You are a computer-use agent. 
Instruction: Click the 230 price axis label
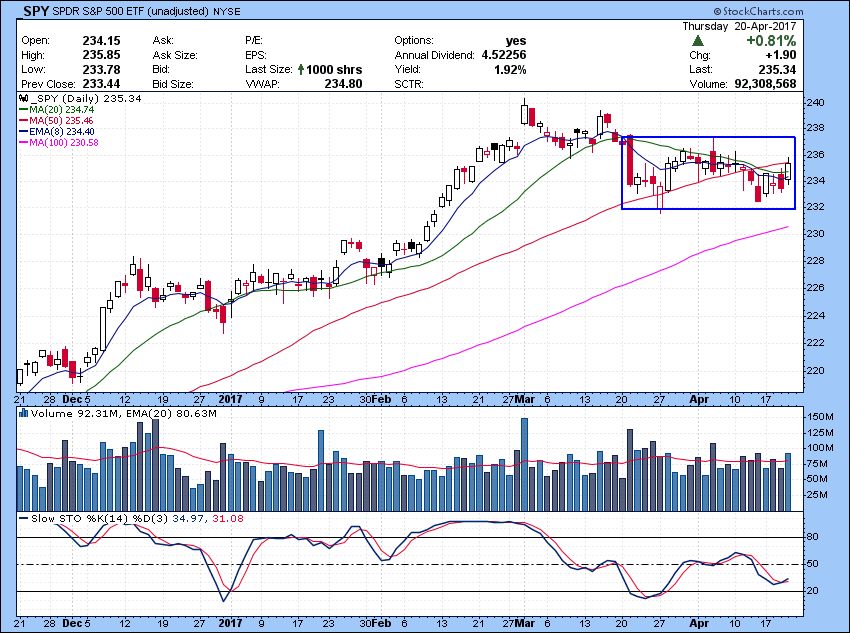[x=815, y=234]
